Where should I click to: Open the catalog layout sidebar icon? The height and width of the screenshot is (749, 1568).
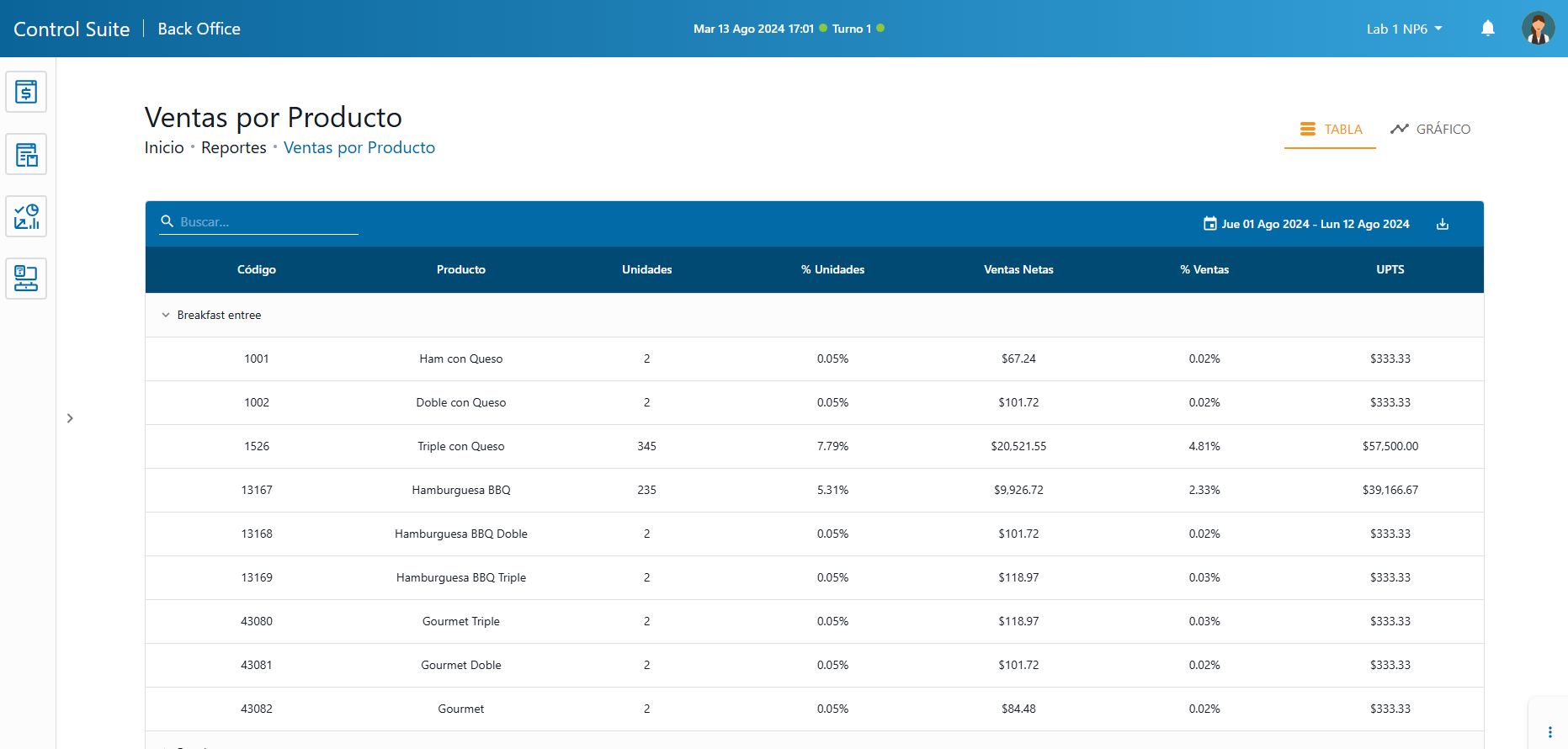pos(26,154)
